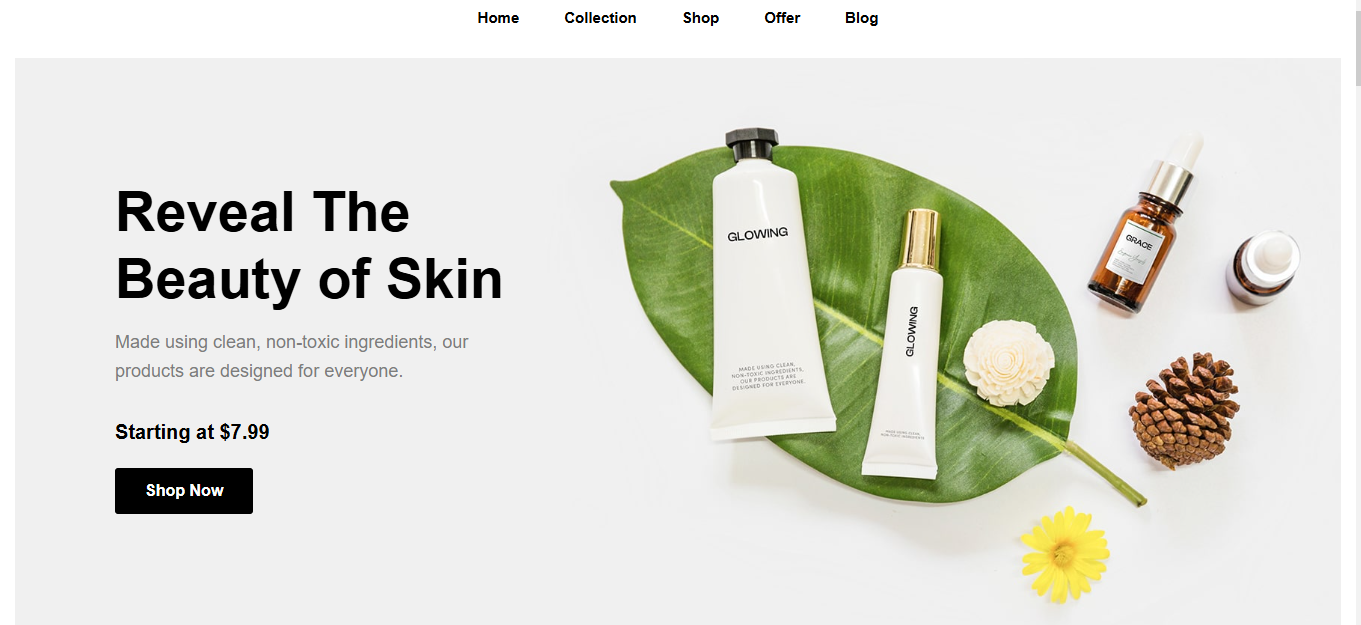Click the page vertical scrollbar
Screen dimensions: 1361x625
1357,312
